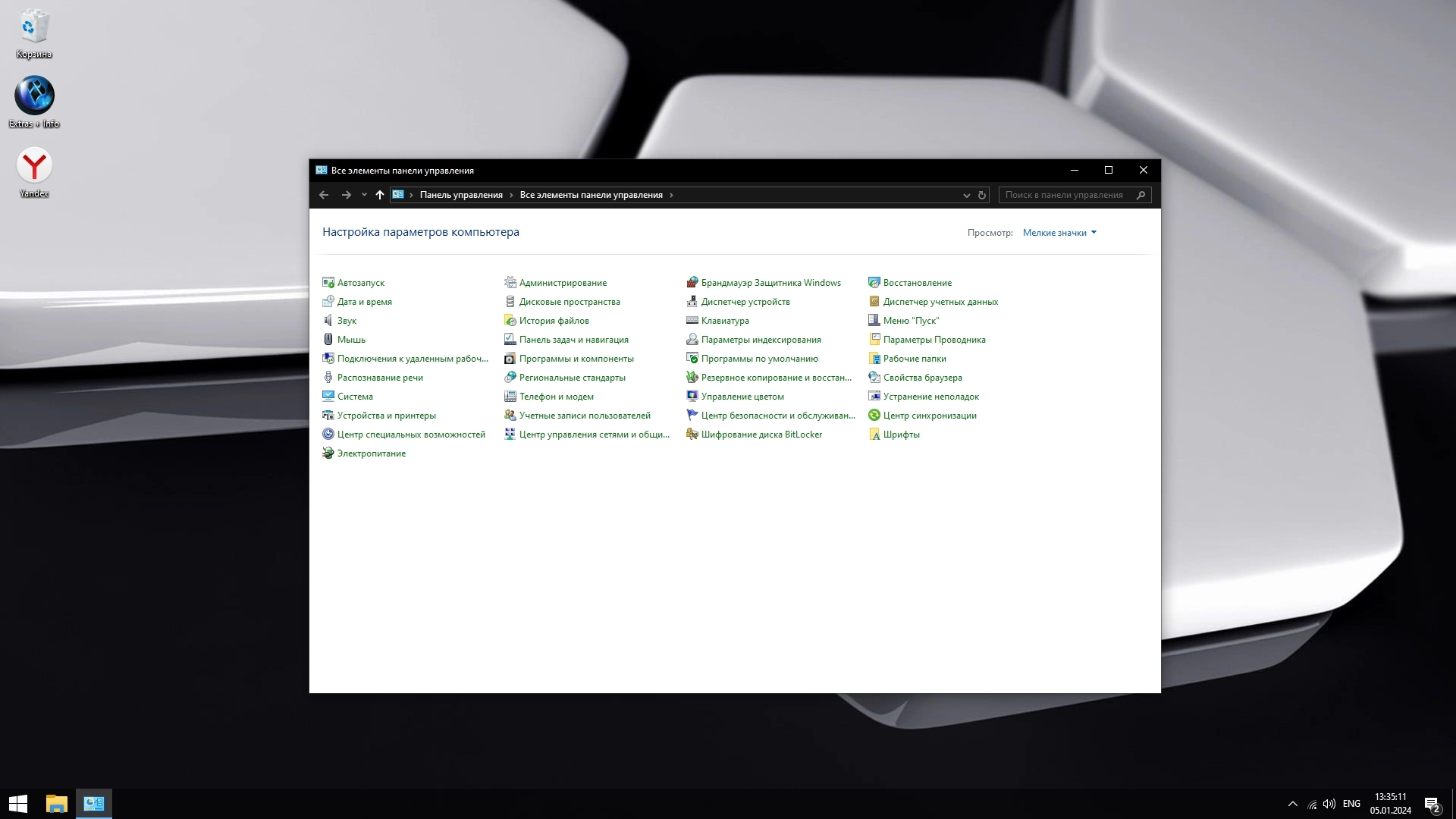
Task: Click the refresh icon in the address bar
Action: click(x=981, y=195)
